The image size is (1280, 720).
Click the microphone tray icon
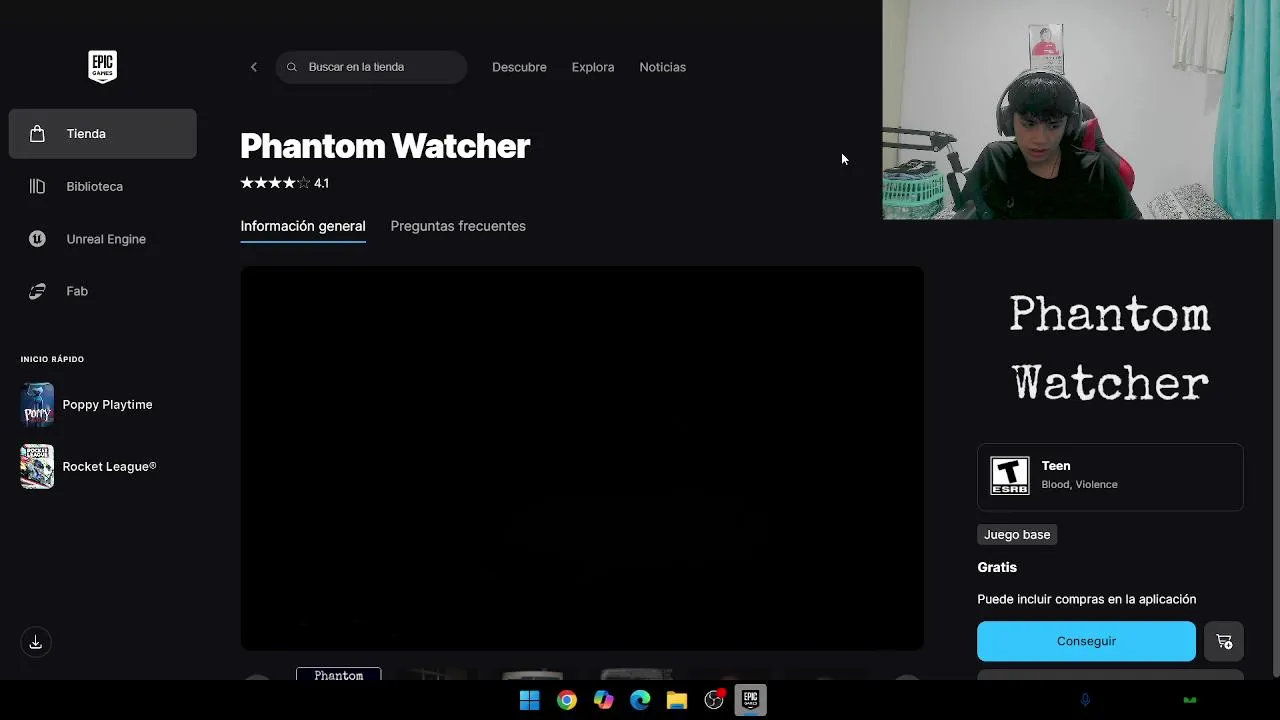click(1085, 700)
